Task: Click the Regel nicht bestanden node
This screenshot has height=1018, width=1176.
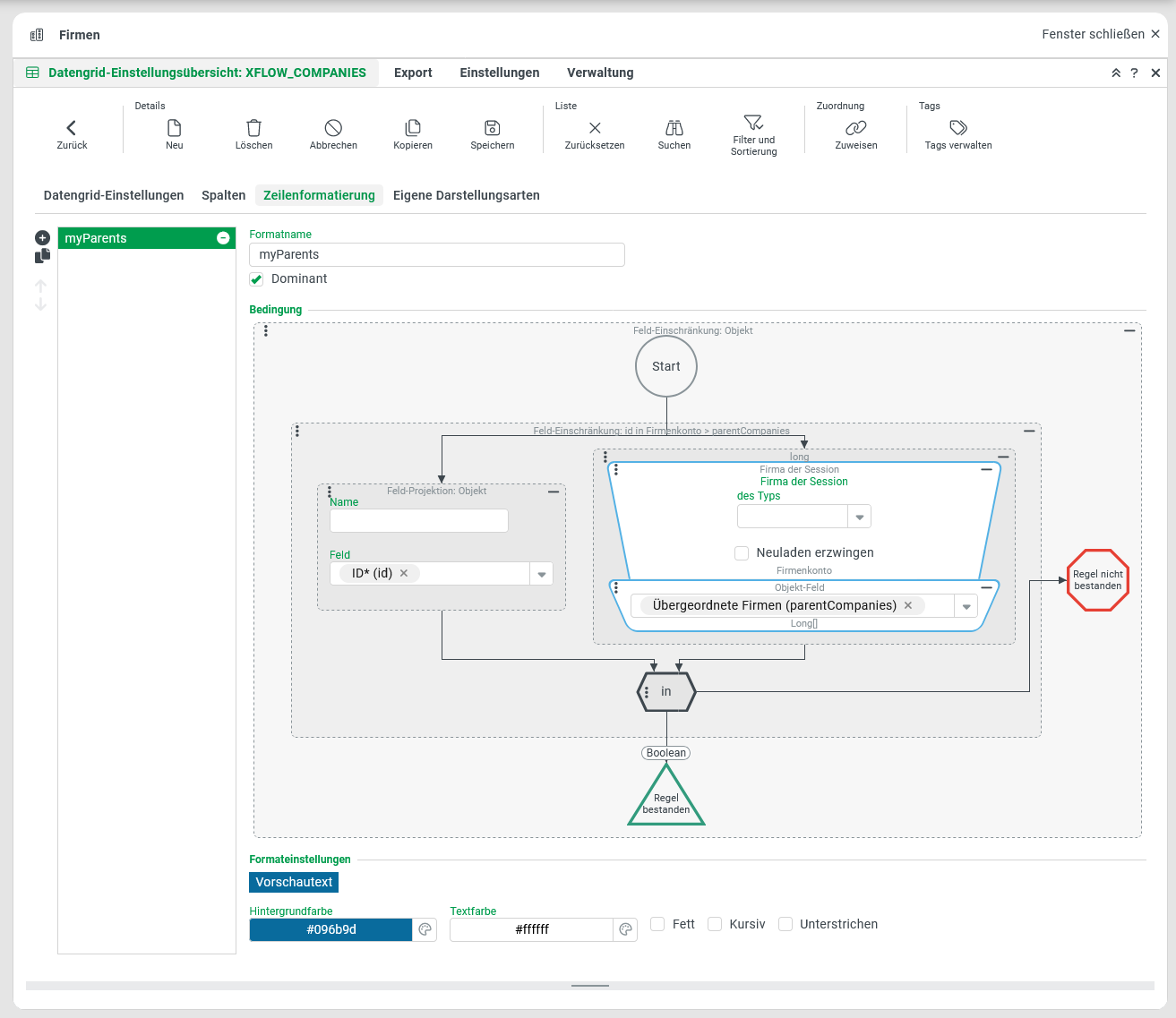Action: point(1098,580)
